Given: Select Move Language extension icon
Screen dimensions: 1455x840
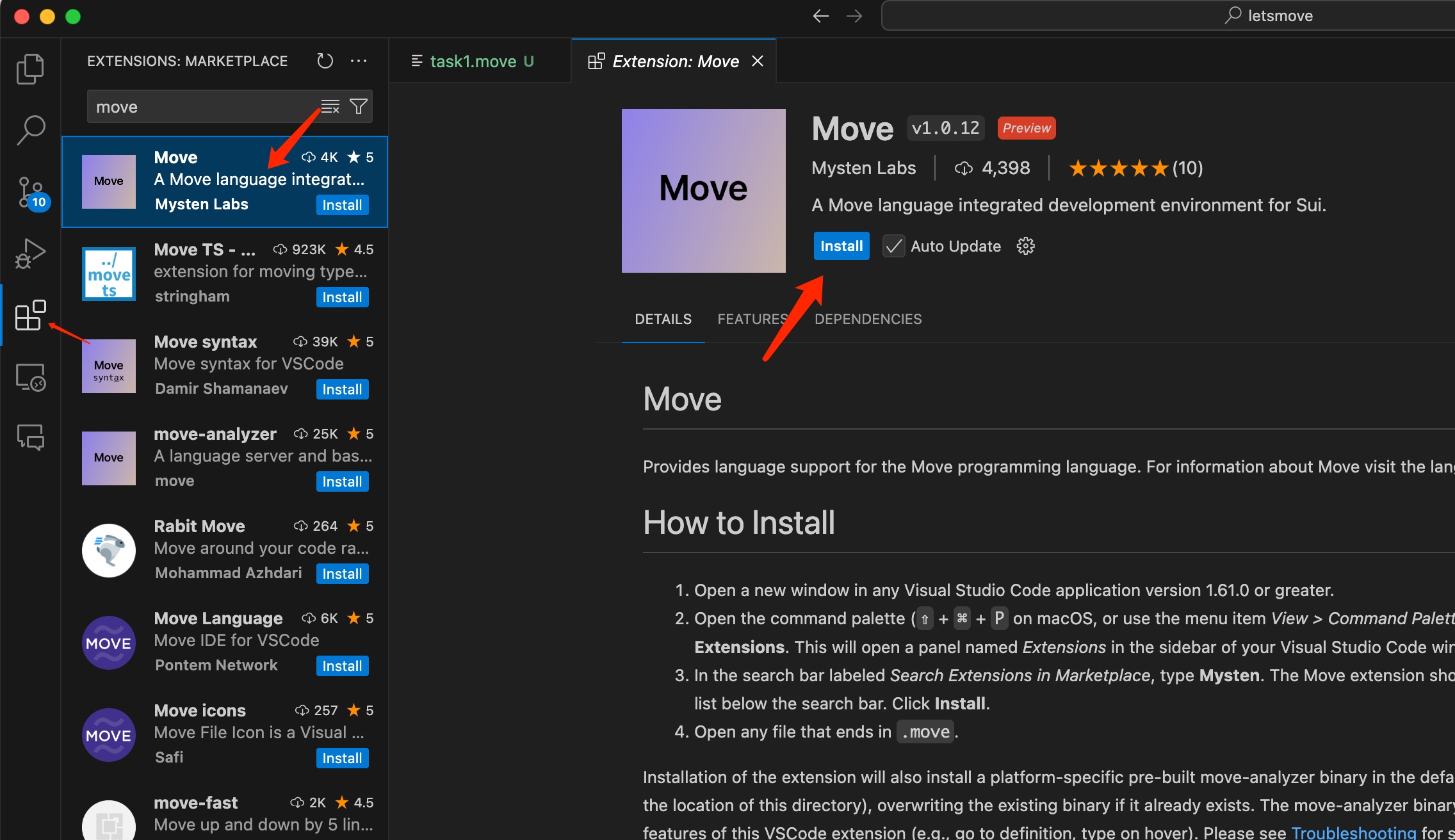Looking at the screenshot, I should [109, 643].
